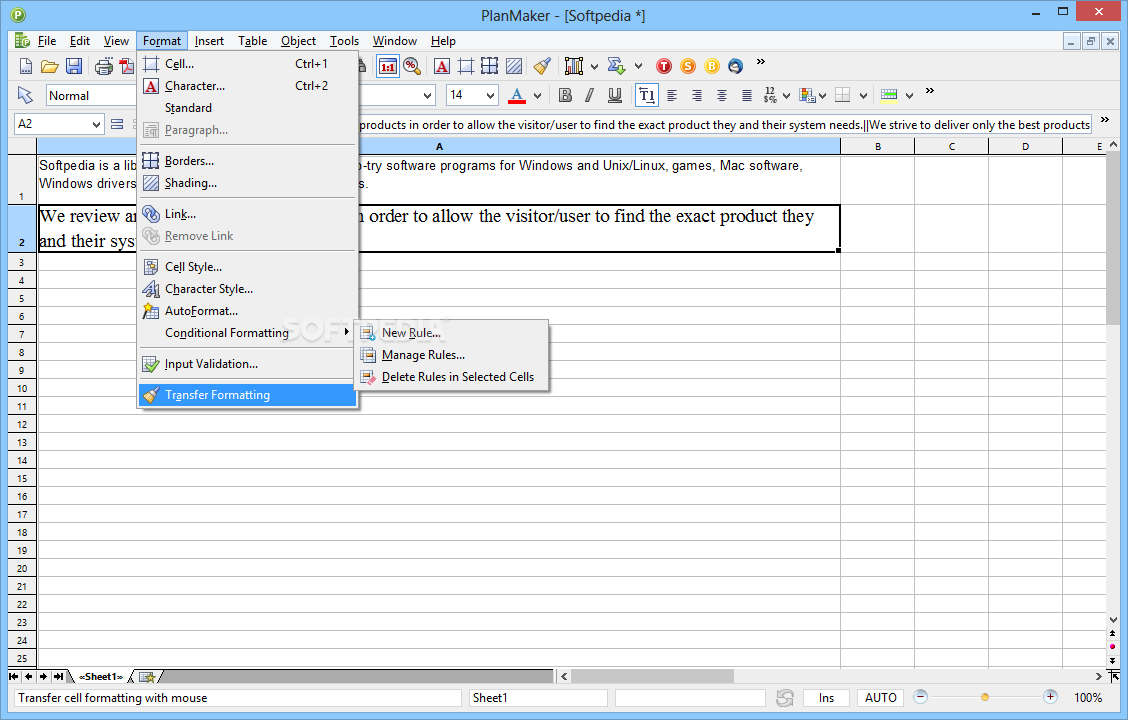Click the orange S application icon

pyautogui.click(x=688, y=67)
